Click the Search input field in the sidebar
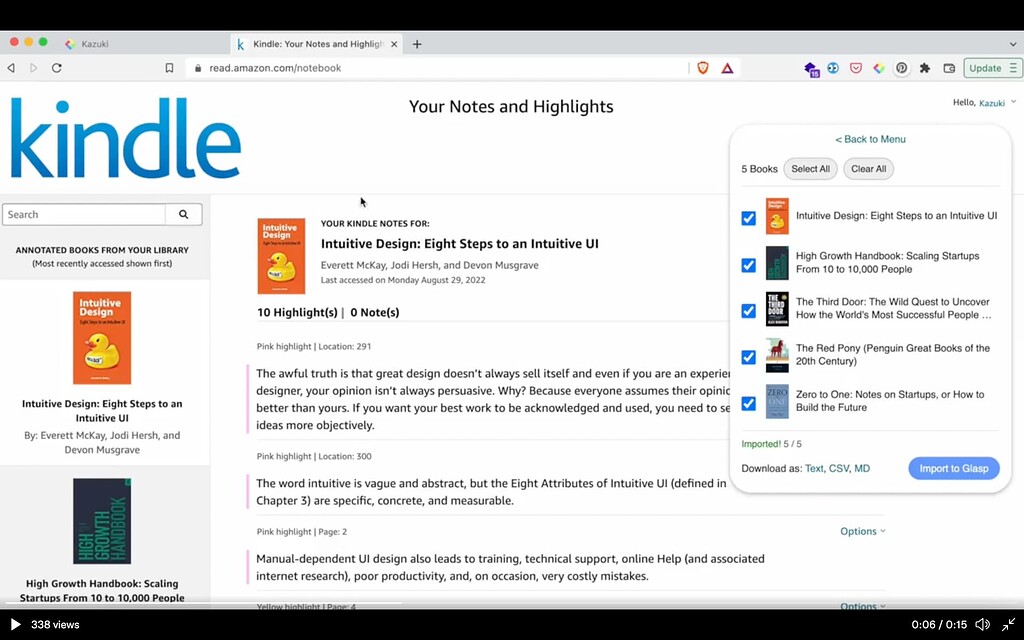This screenshot has height=640, width=1024. 83,214
